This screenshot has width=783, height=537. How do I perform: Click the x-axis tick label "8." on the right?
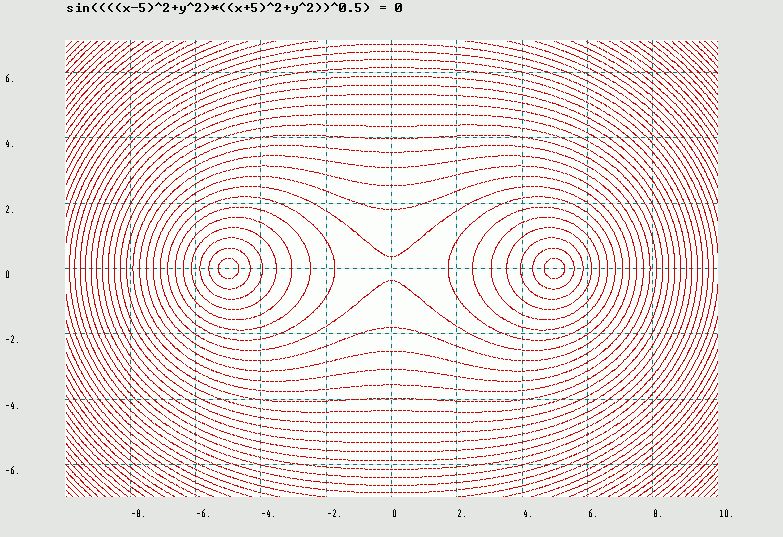tap(657, 514)
